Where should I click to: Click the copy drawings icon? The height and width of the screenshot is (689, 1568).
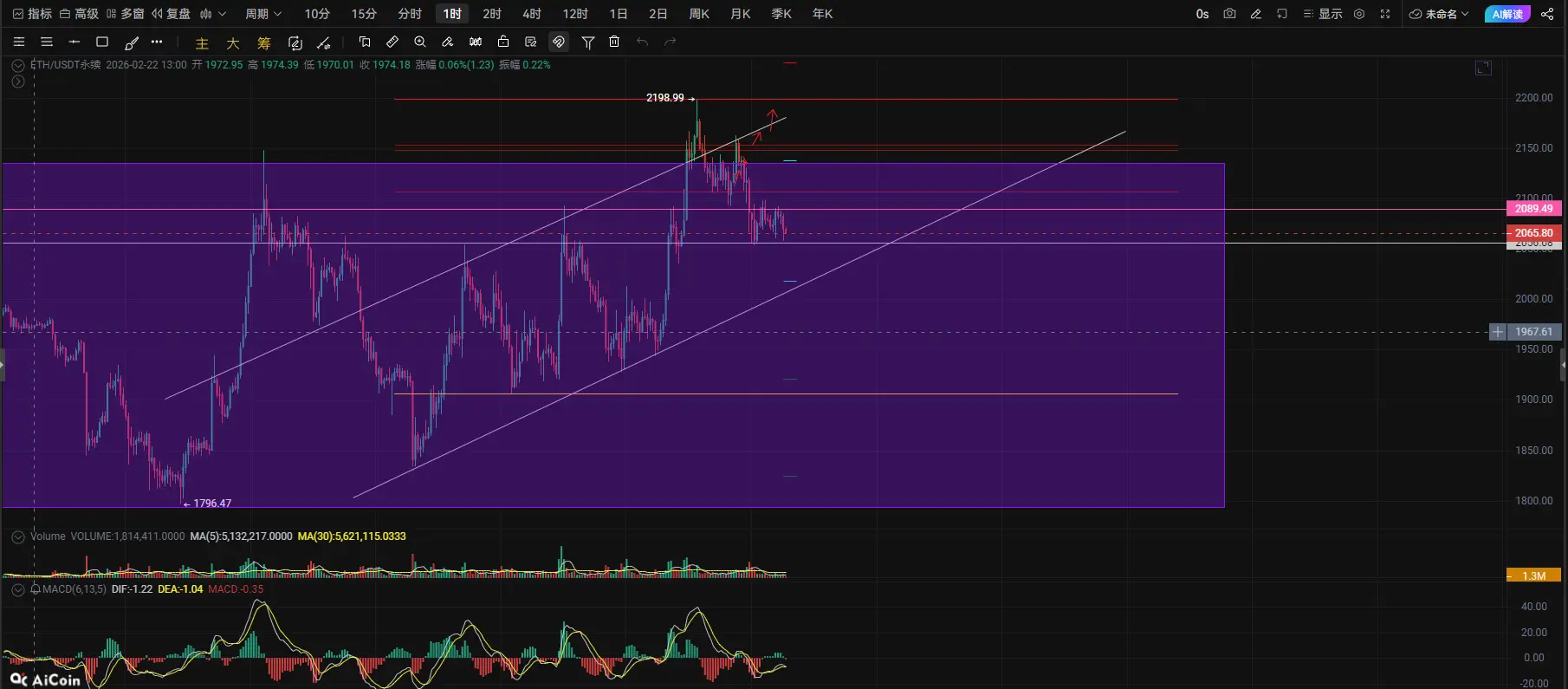pyautogui.click(x=365, y=42)
